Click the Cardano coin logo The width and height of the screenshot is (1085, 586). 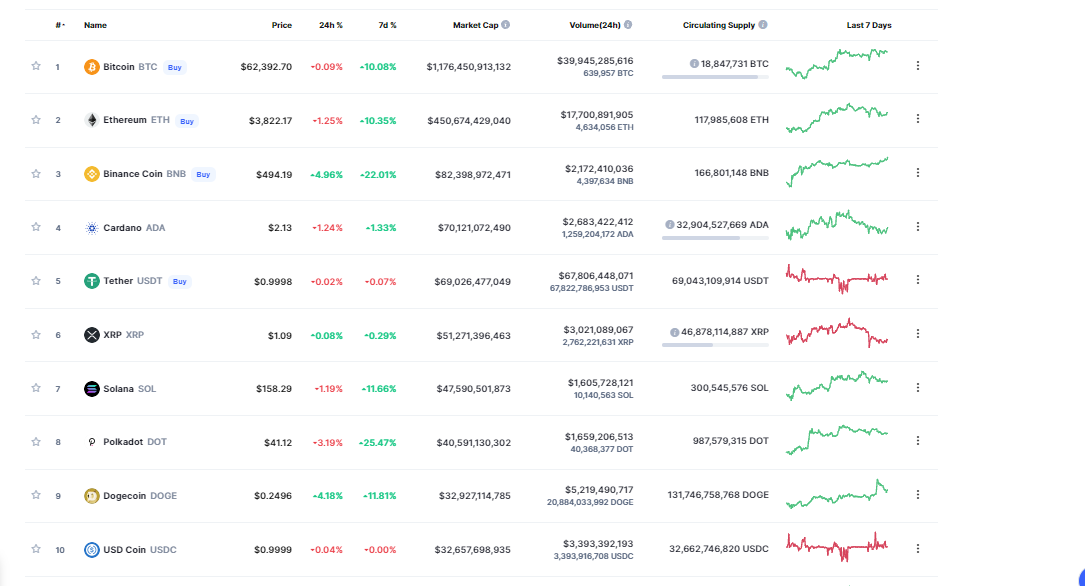click(x=91, y=228)
